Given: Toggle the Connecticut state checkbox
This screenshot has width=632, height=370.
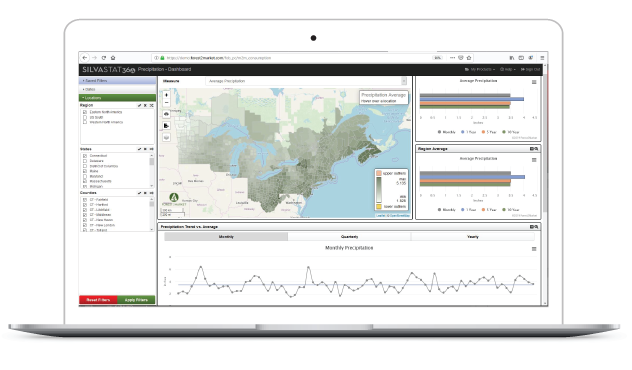Looking at the screenshot, I should [85, 156].
